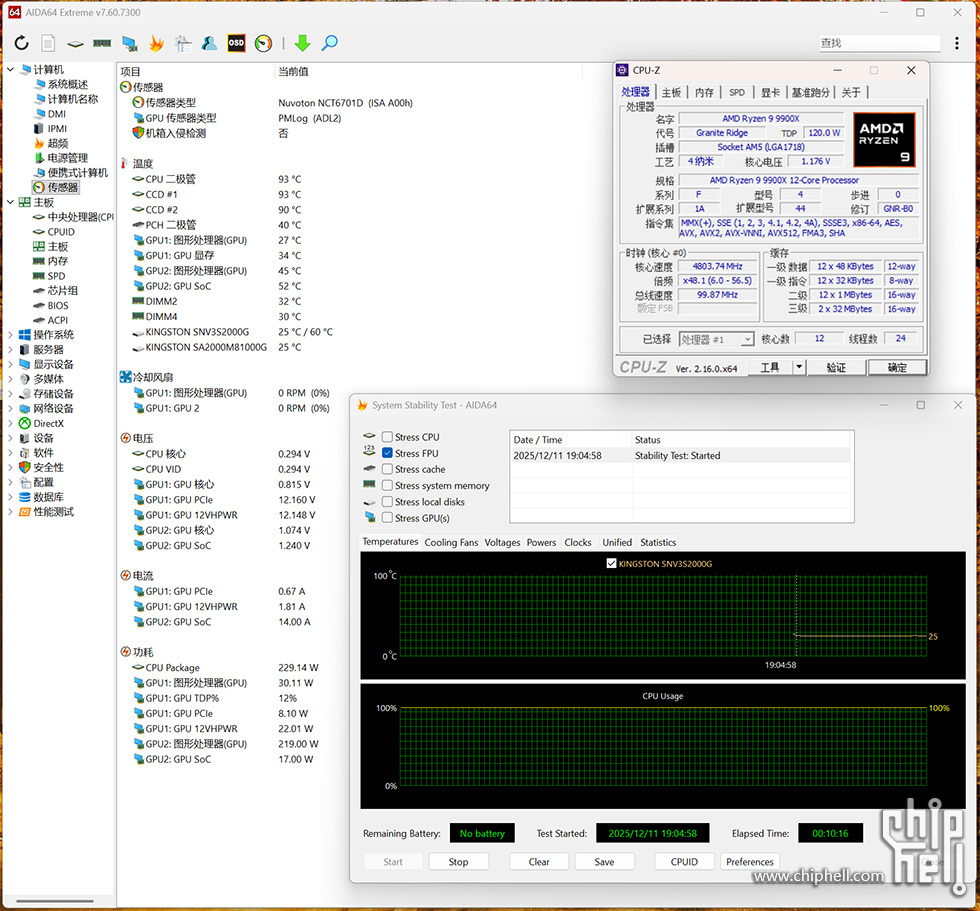Open the gauge benchmark toolbar icon
This screenshot has height=911, width=980.
263,43
